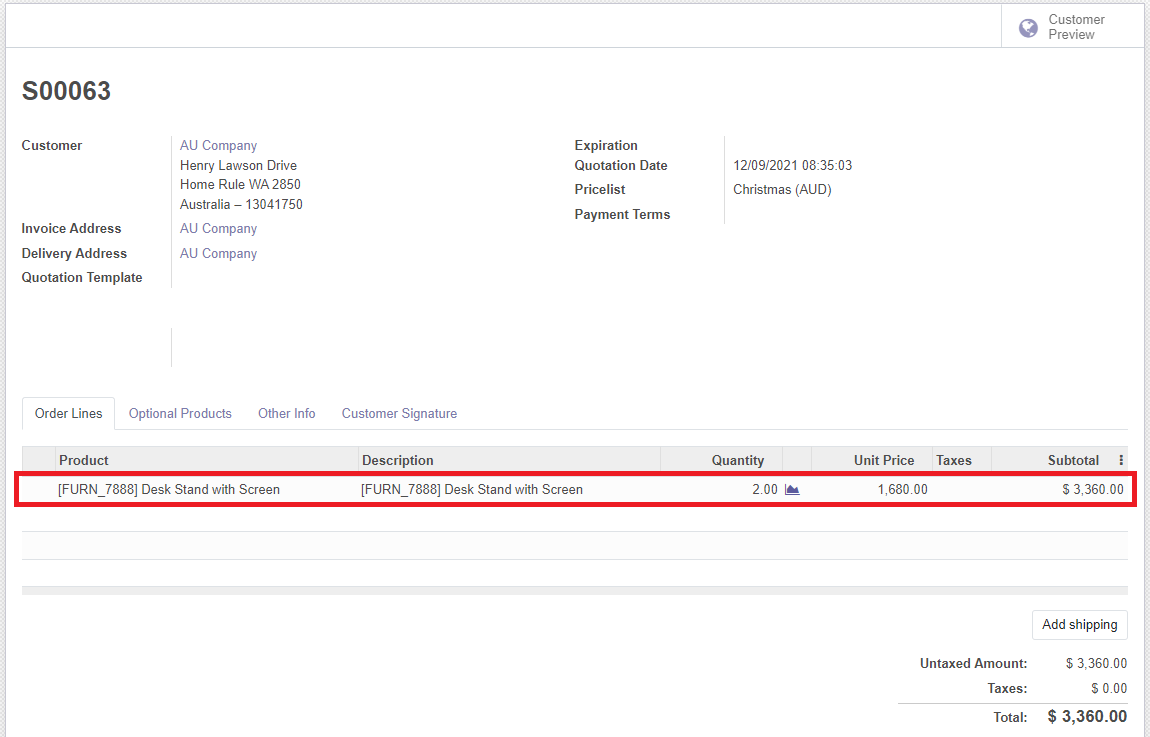Select the Customer Signature tab
The height and width of the screenshot is (737, 1150).
tap(399, 414)
